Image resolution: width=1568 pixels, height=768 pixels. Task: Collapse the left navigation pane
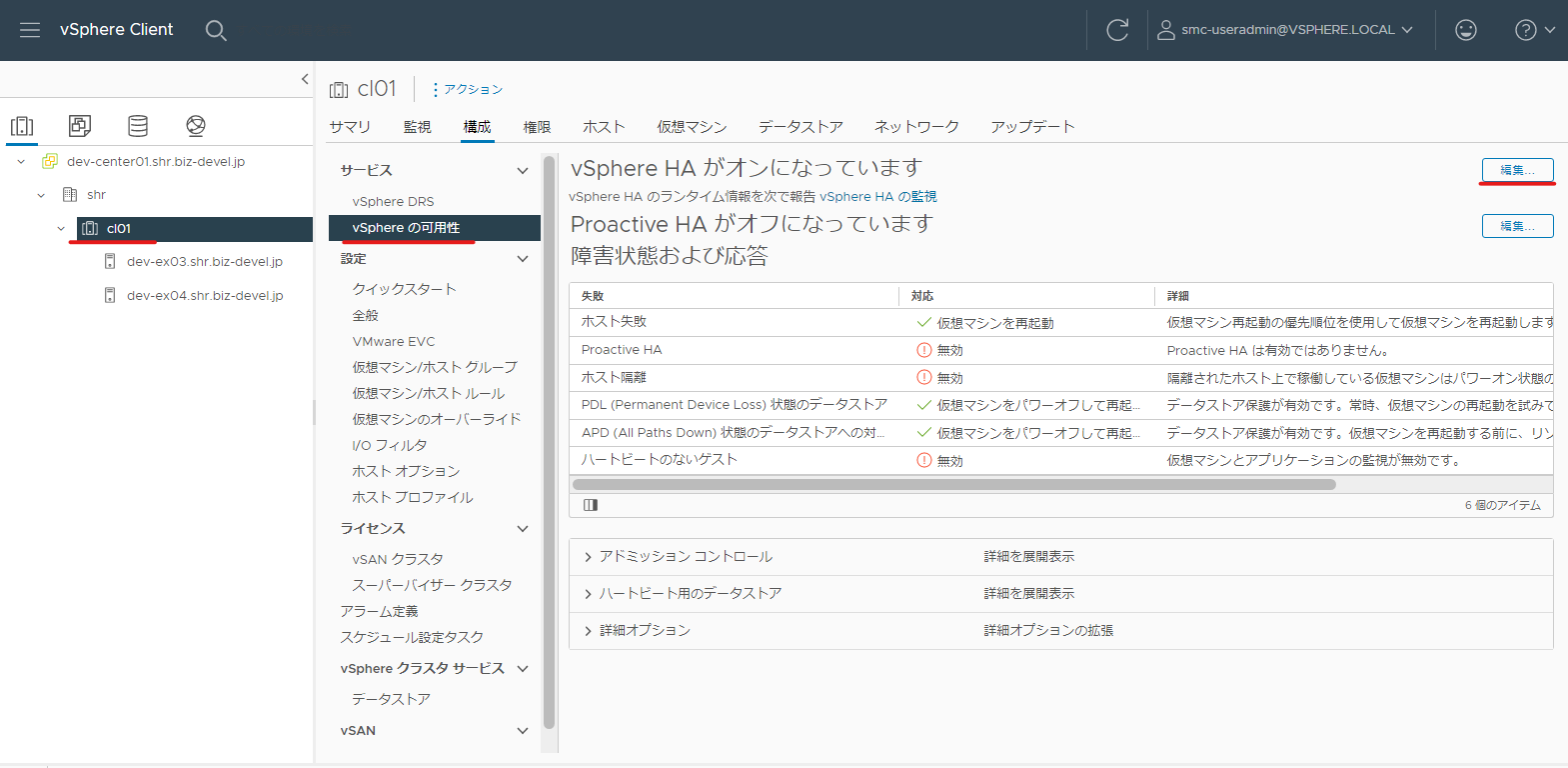pyautogui.click(x=305, y=79)
